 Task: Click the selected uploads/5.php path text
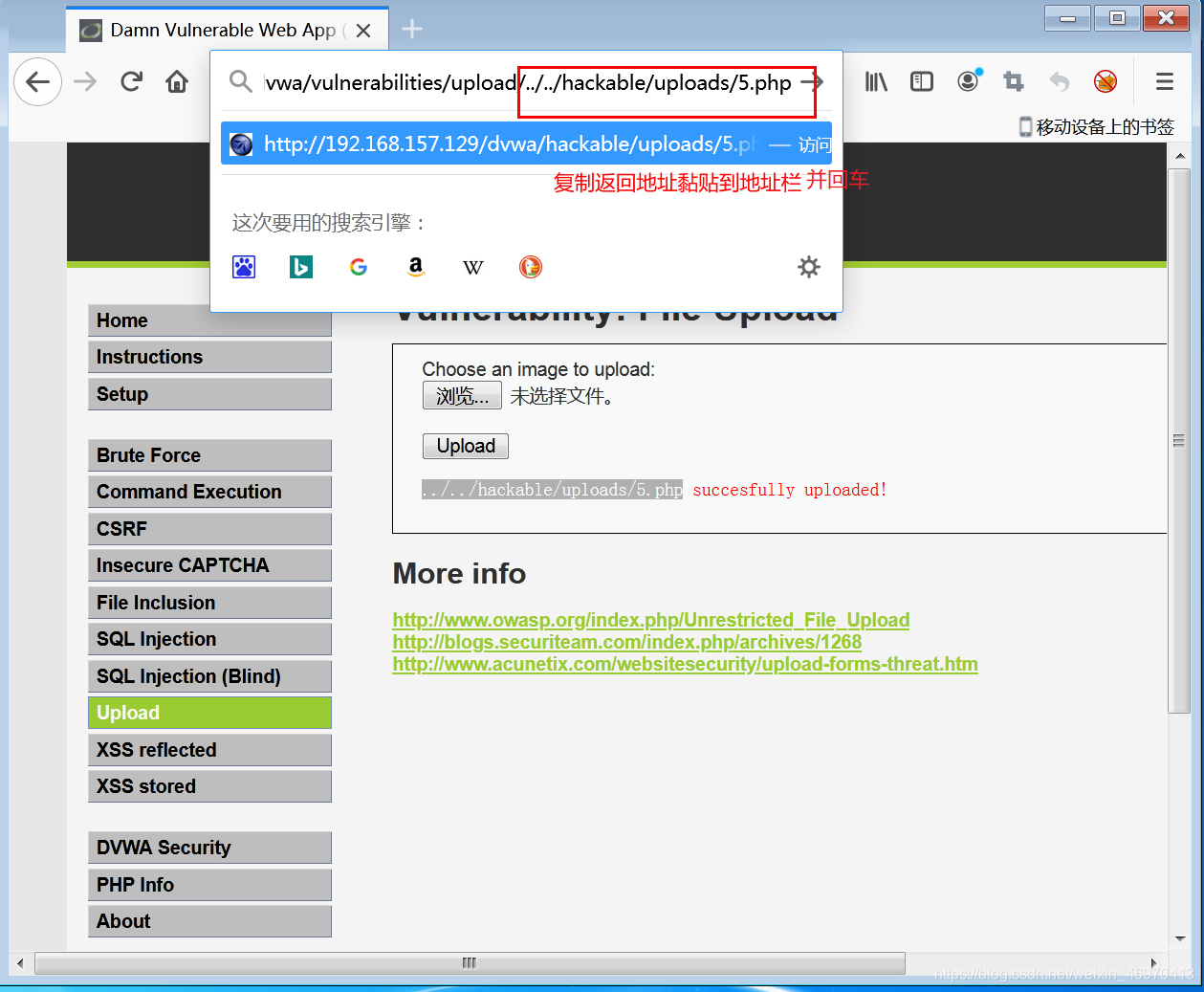[x=552, y=490]
